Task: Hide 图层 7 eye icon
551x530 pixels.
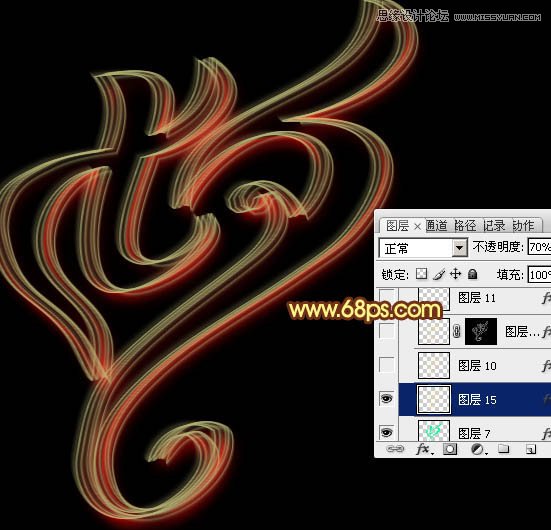Action: click(x=386, y=432)
